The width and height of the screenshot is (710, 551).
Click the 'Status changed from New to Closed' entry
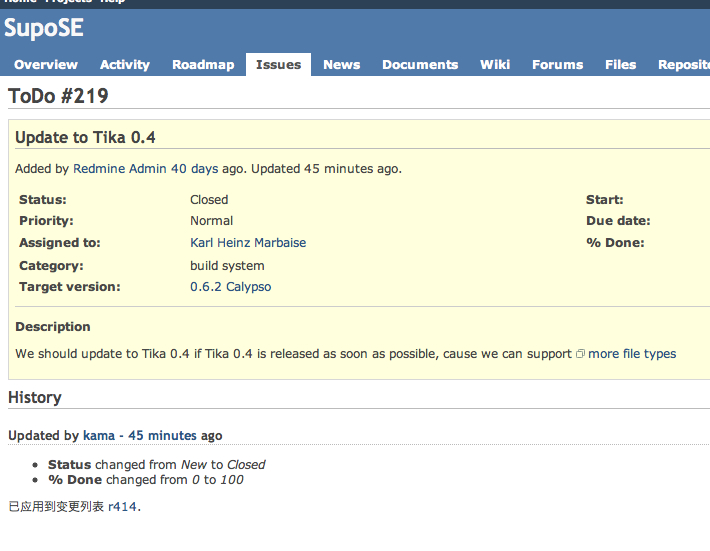157,465
